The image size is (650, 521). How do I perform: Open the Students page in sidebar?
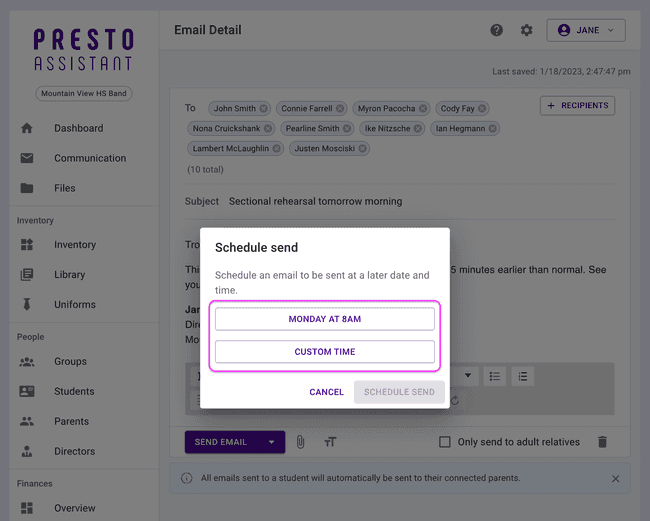click(74, 391)
